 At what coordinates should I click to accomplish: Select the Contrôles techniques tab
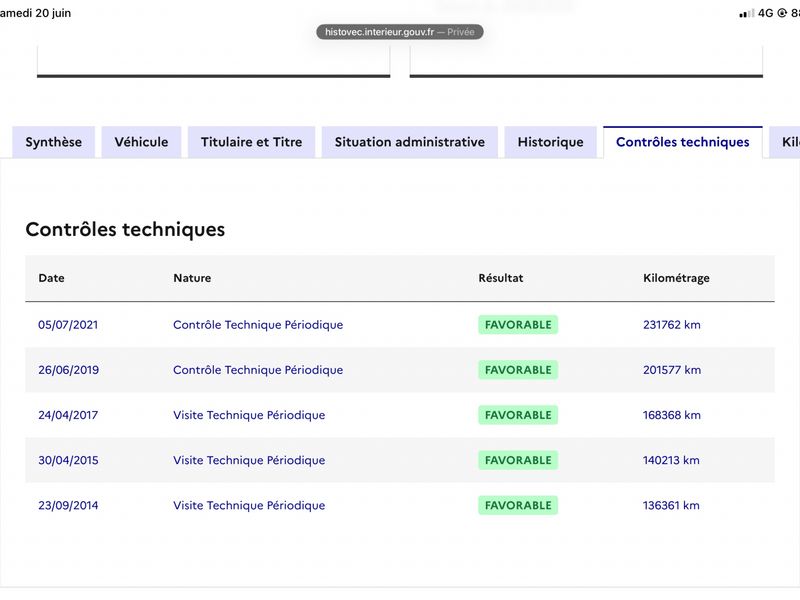683,142
